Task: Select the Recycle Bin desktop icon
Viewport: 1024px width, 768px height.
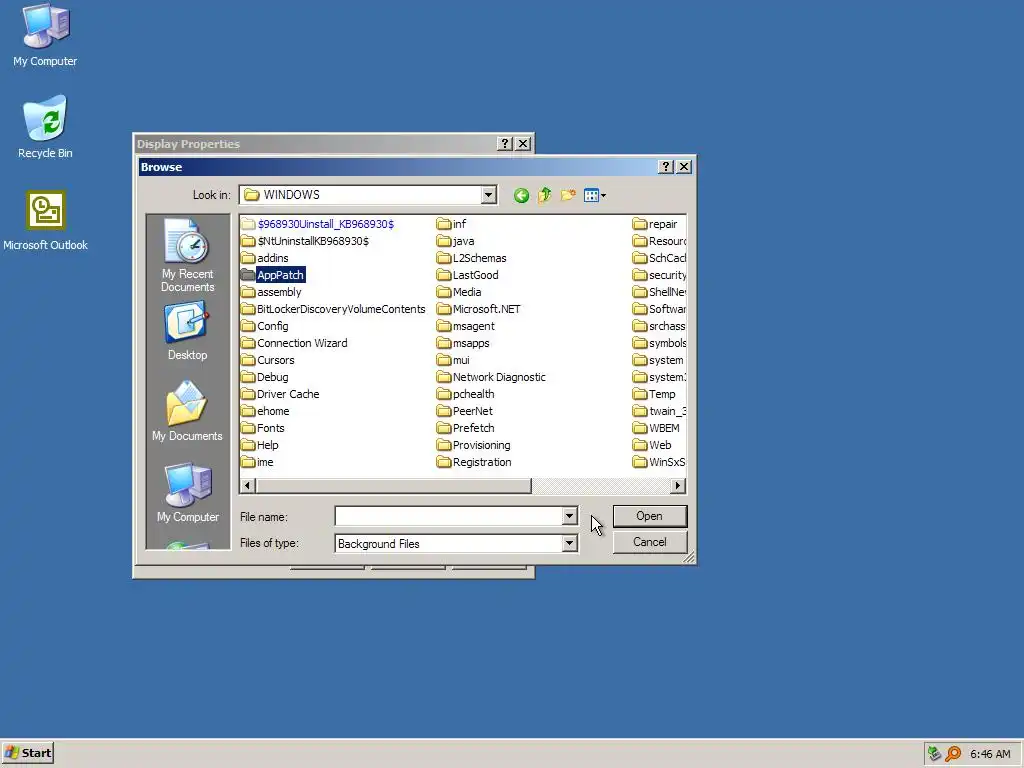Action: coord(45,127)
